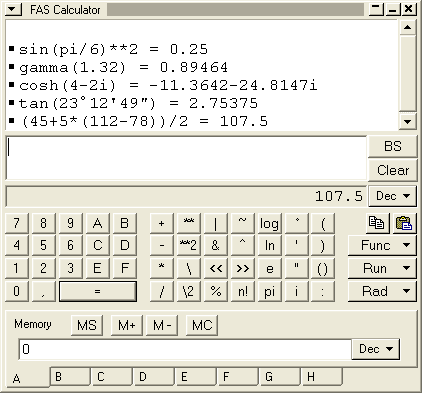422x393 pixels.
Task: Click the M- memory subtract button
Action: click(162, 325)
